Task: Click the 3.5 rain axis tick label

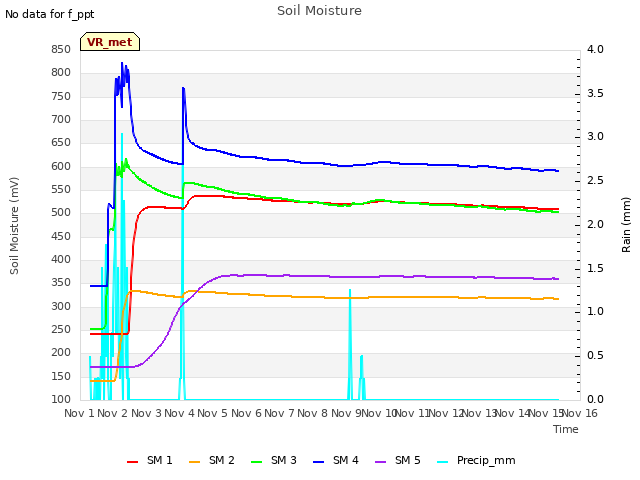Action: click(595, 93)
